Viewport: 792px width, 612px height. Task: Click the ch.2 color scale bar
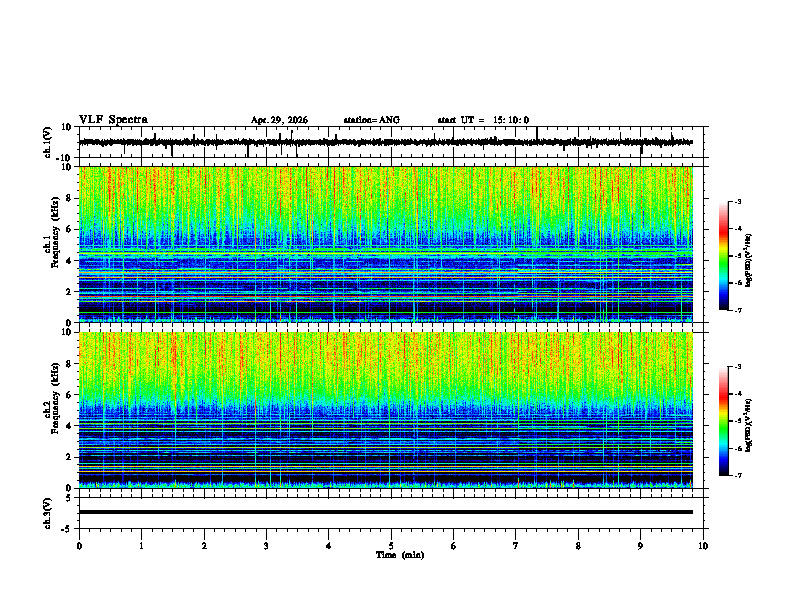point(723,421)
